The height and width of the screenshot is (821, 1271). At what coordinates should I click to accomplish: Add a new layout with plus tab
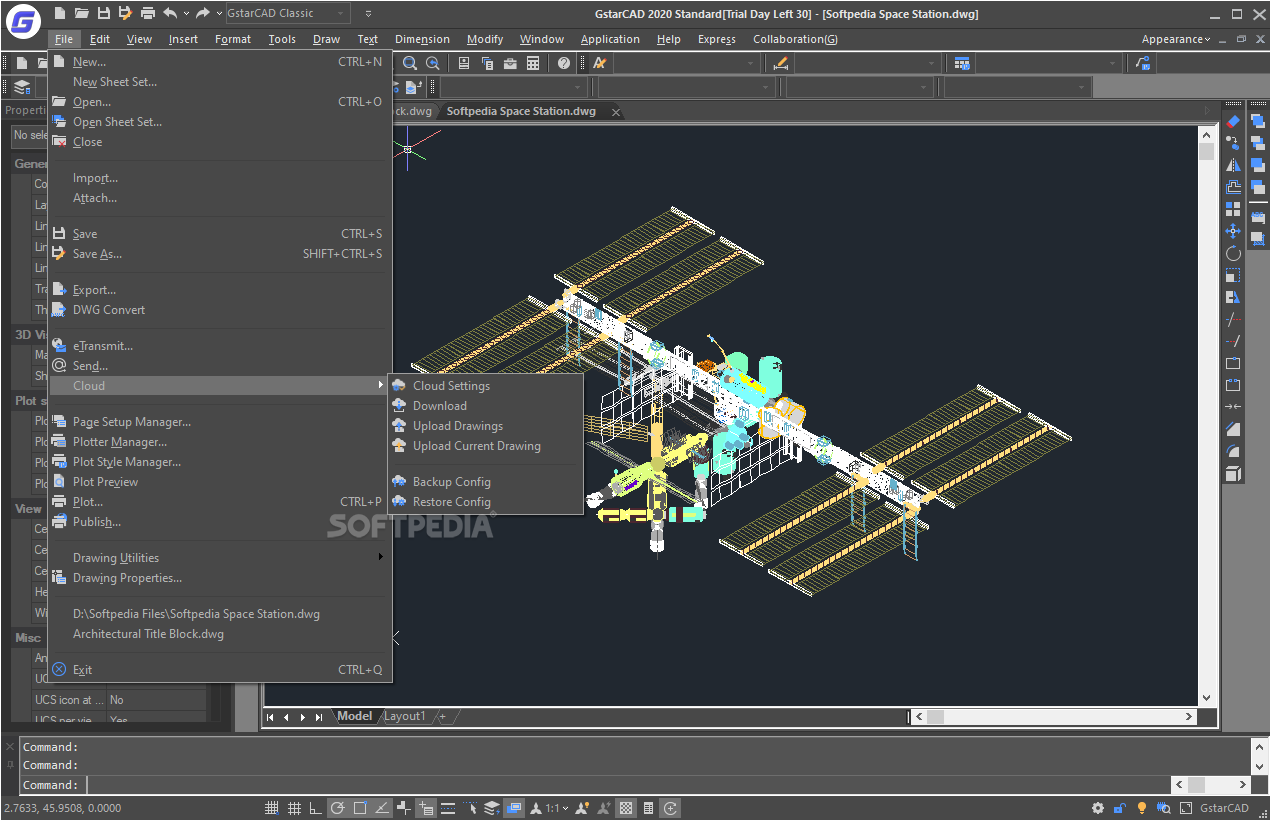tap(443, 716)
